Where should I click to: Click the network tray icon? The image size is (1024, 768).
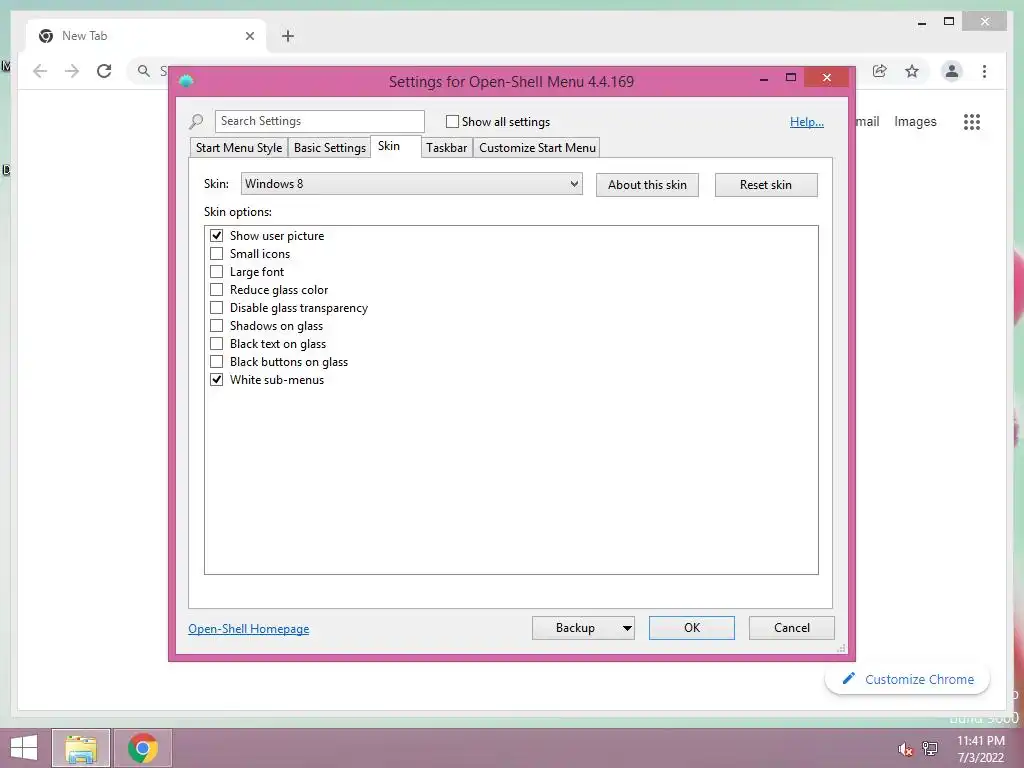(x=930, y=748)
